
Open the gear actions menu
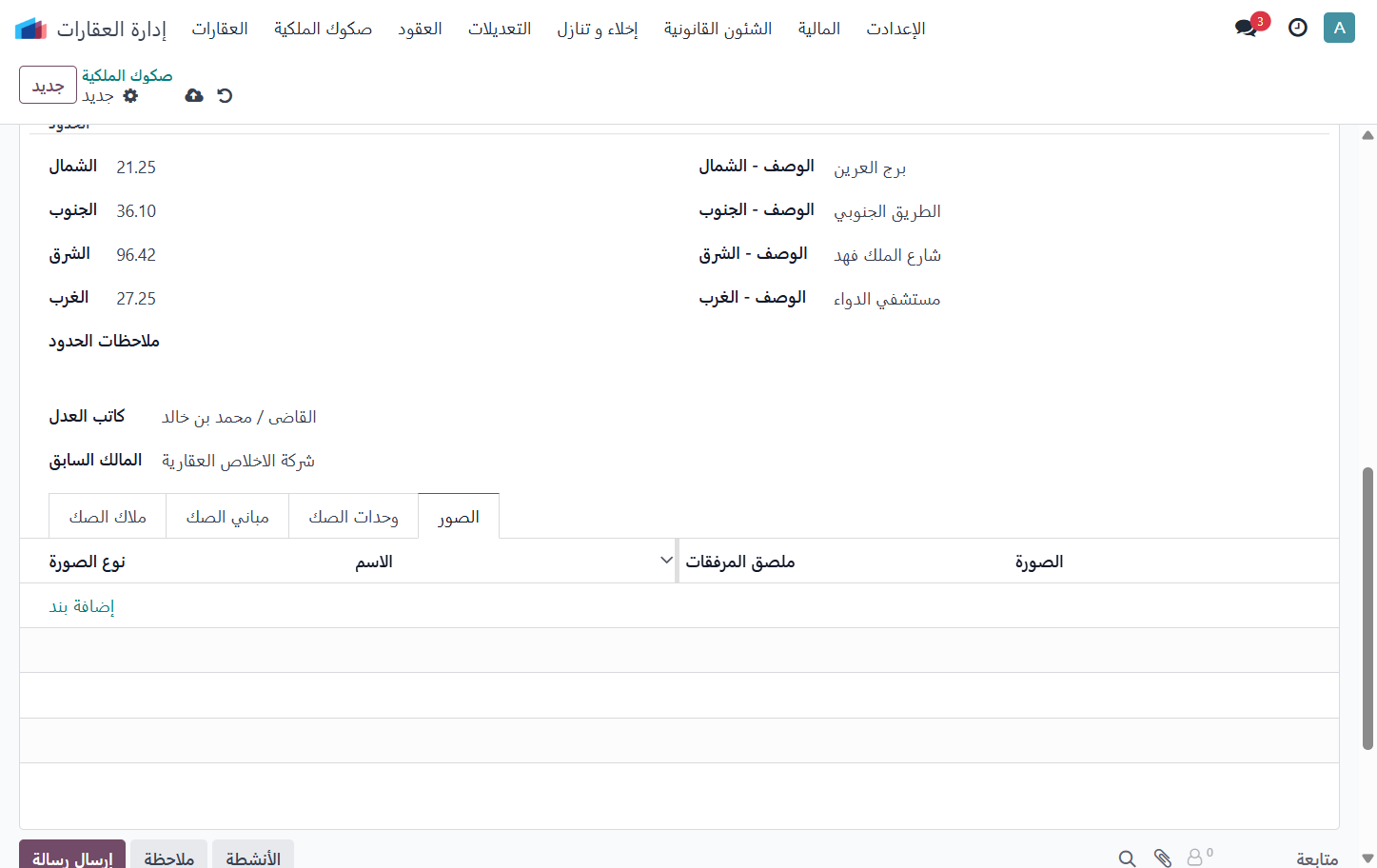(x=131, y=96)
